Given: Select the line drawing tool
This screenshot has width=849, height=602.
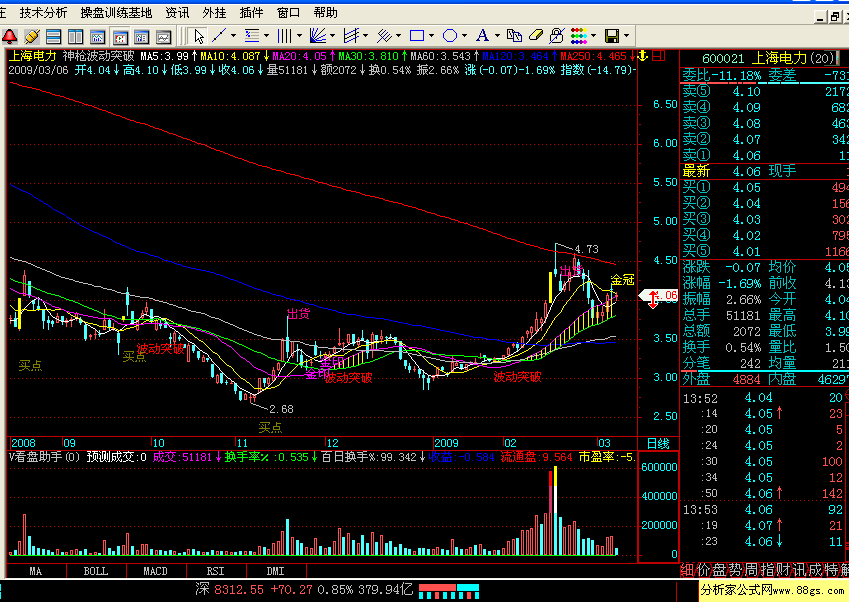Looking at the screenshot, I should [219, 36].
